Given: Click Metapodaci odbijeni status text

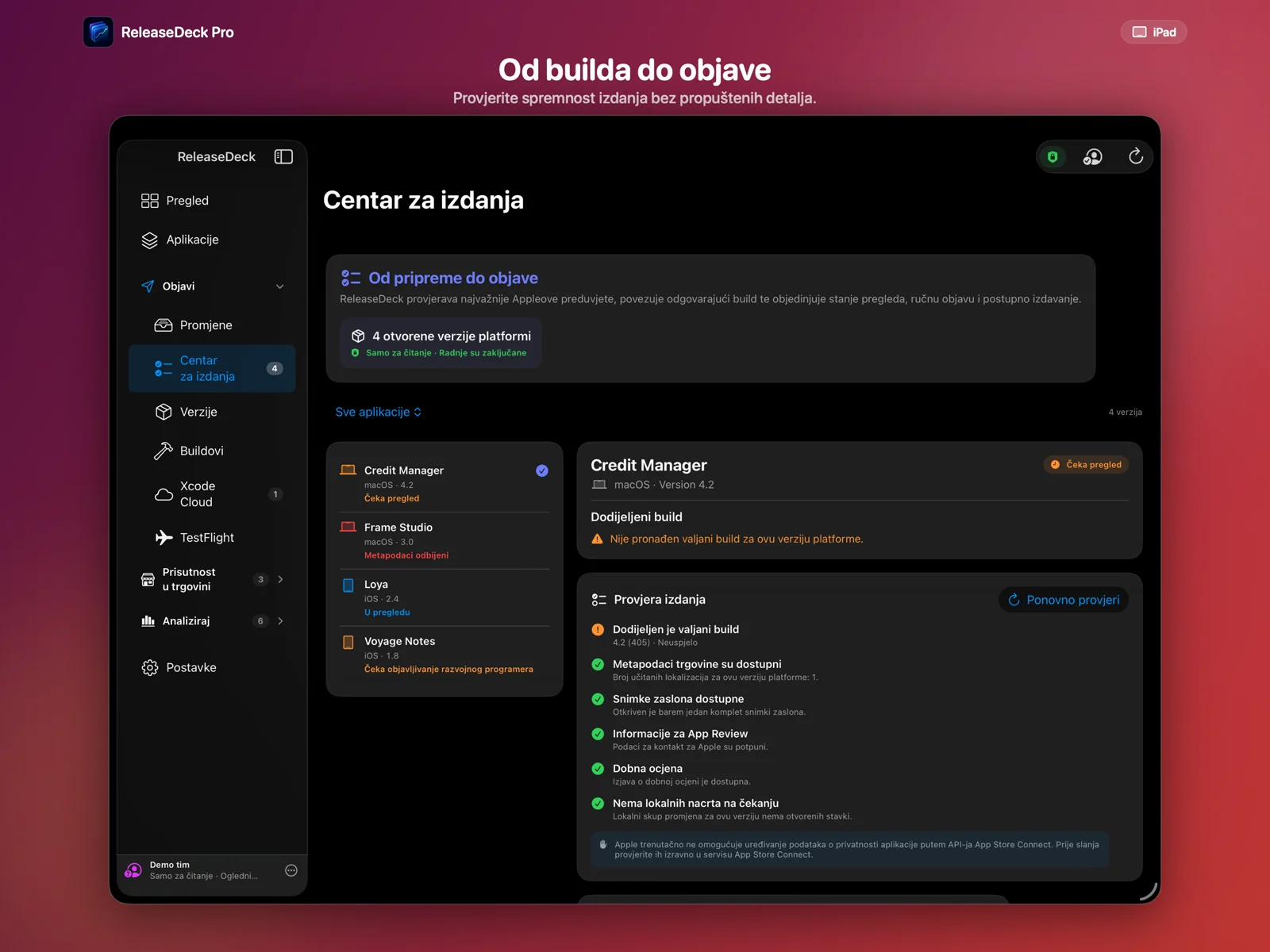Looking at the screenshot, I should point(406,555).
